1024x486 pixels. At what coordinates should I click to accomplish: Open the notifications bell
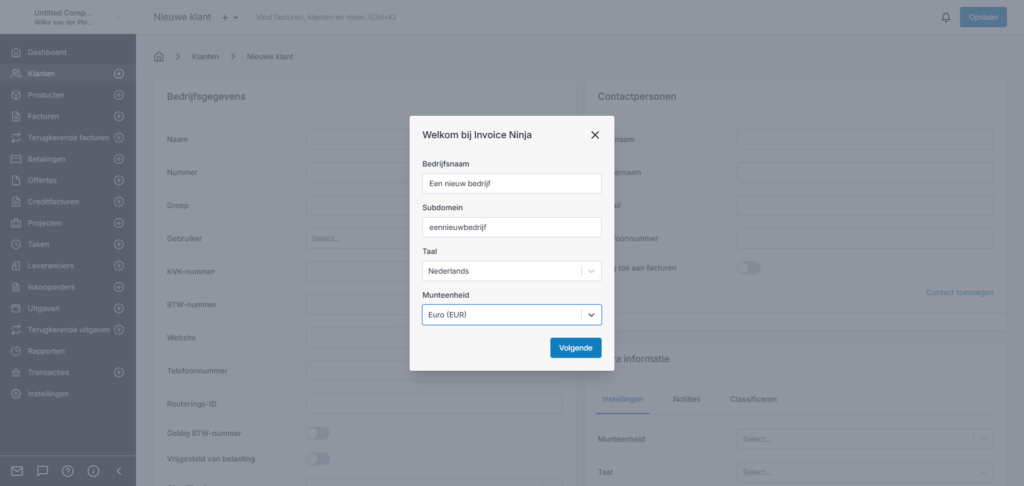946,18
